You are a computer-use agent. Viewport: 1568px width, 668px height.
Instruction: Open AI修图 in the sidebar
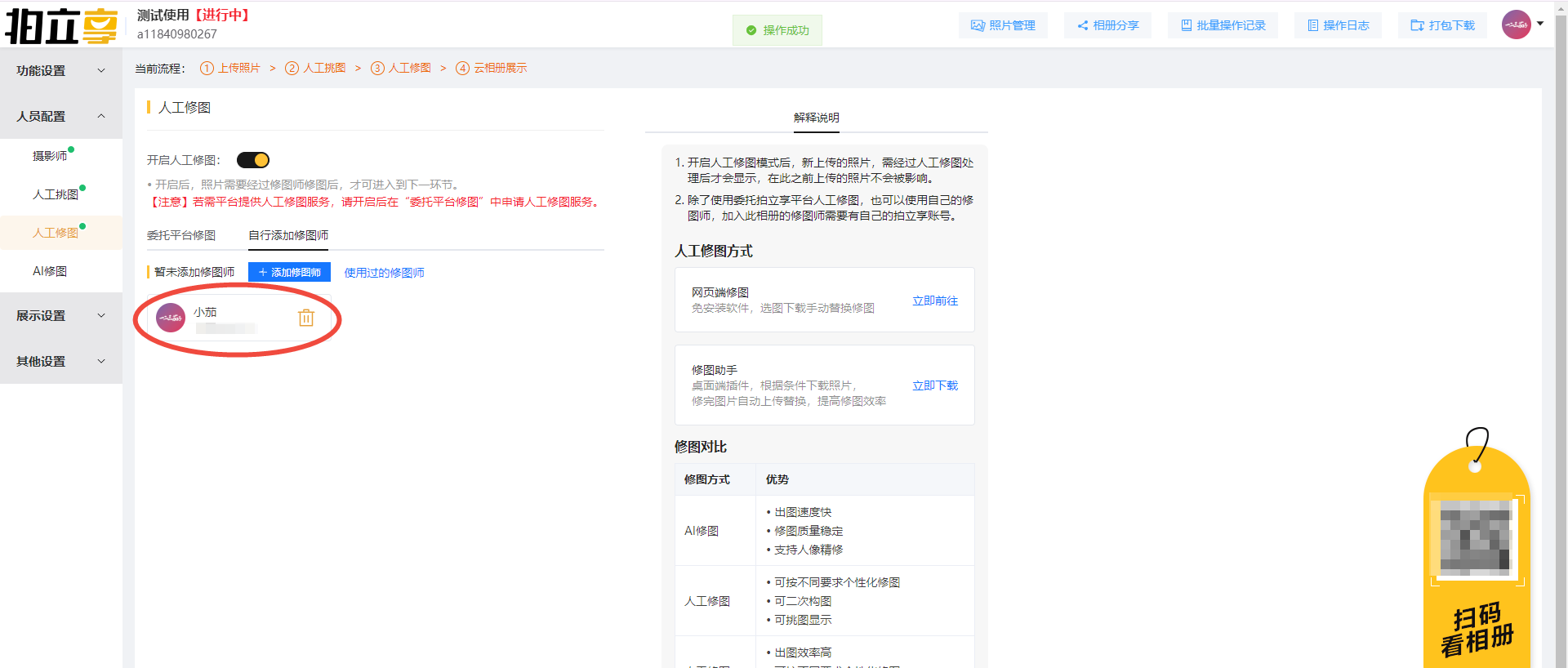[50, 271]
